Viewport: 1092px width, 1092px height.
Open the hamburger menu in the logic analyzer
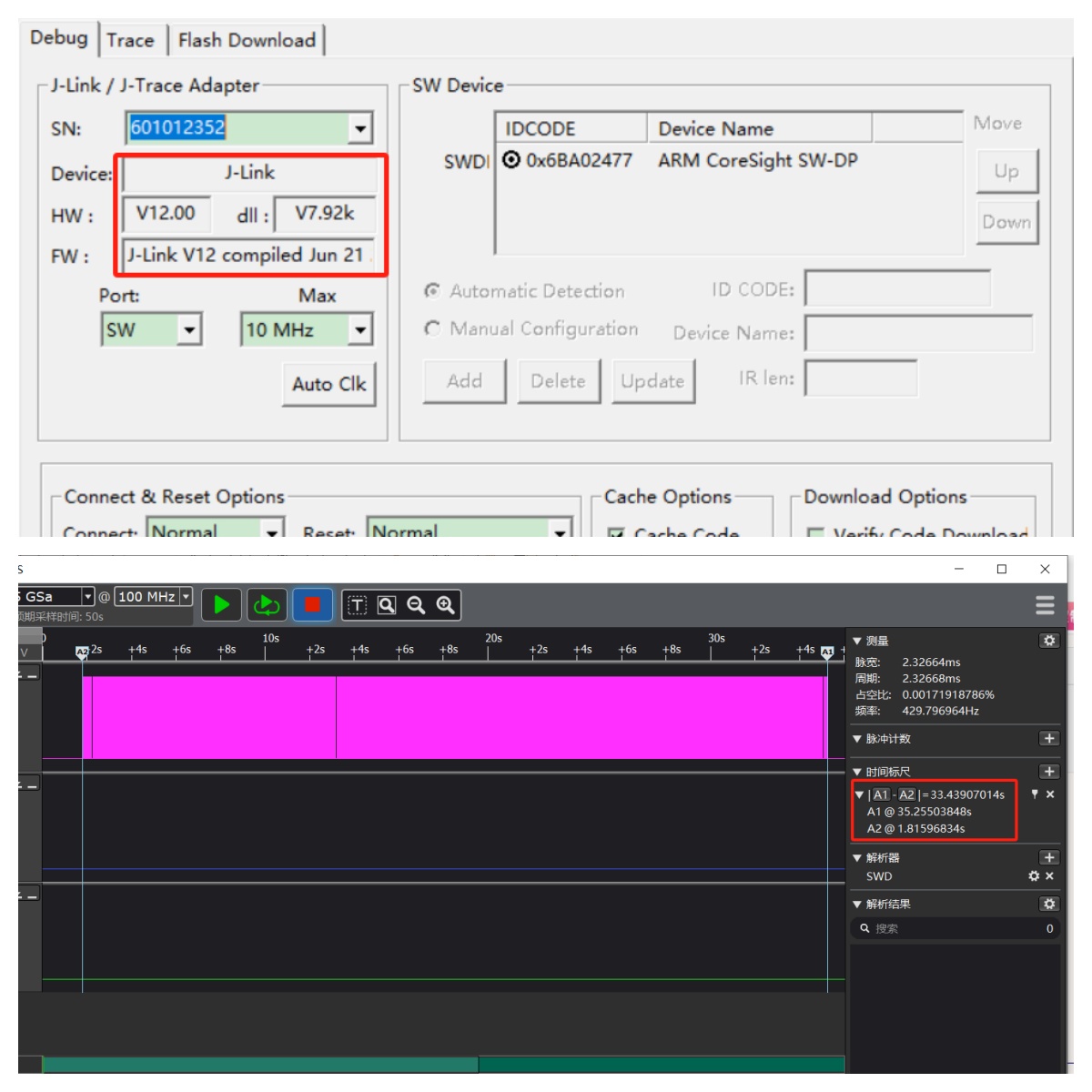pos(1045,605)
